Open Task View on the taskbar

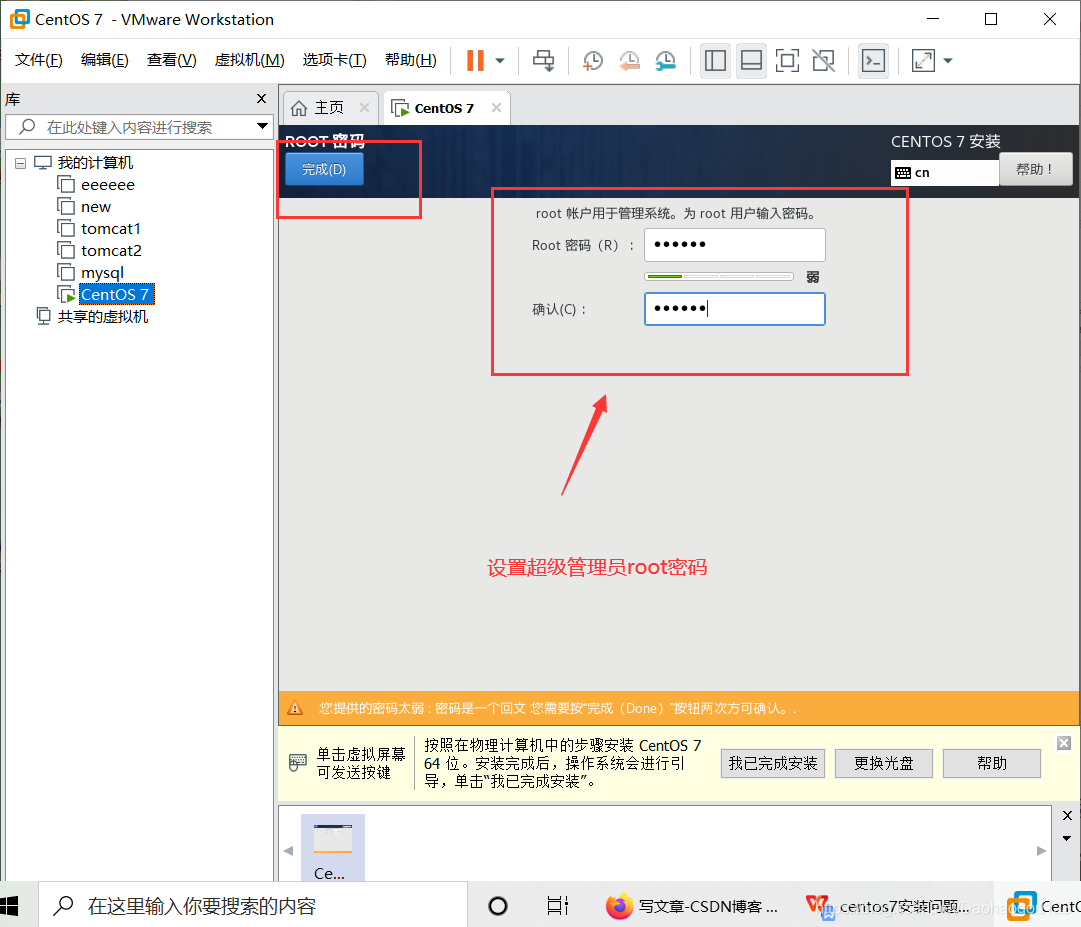tap(557, 906)
